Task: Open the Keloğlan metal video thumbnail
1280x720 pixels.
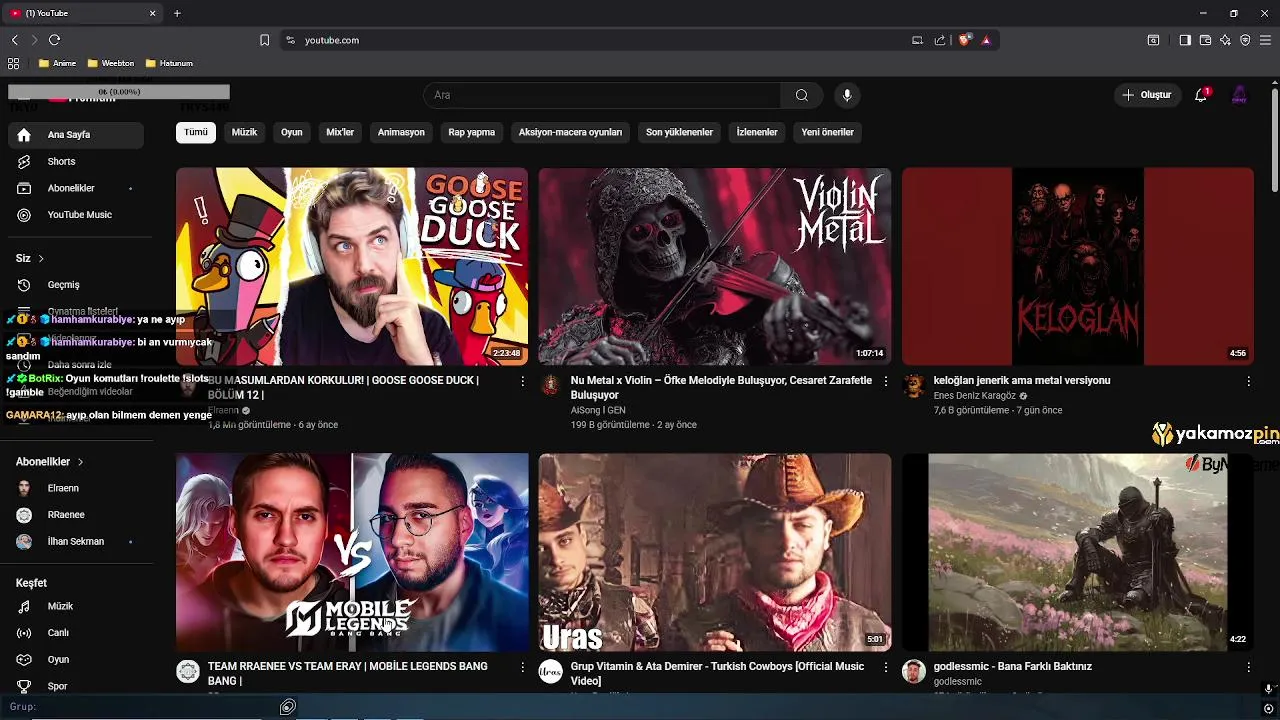Action: pos(1077,266)
